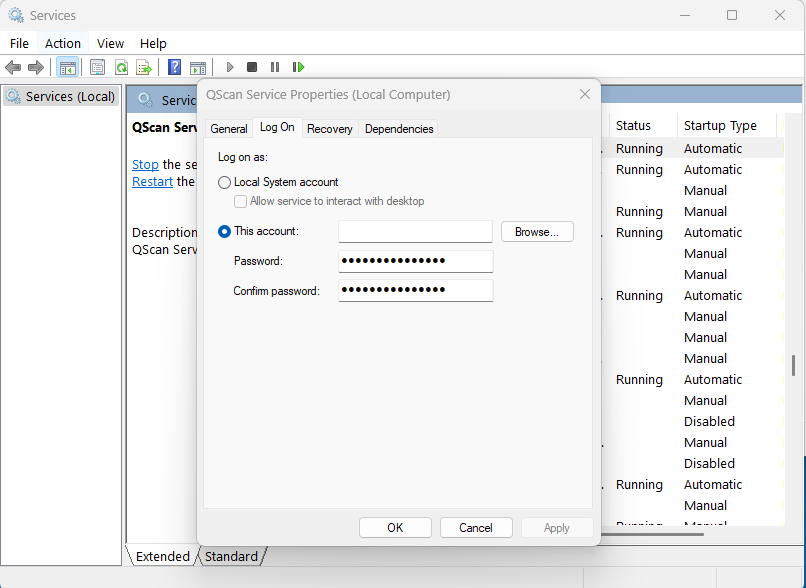806x588 pixels.
Task: Open the Action menu
Action: point(63,44)
